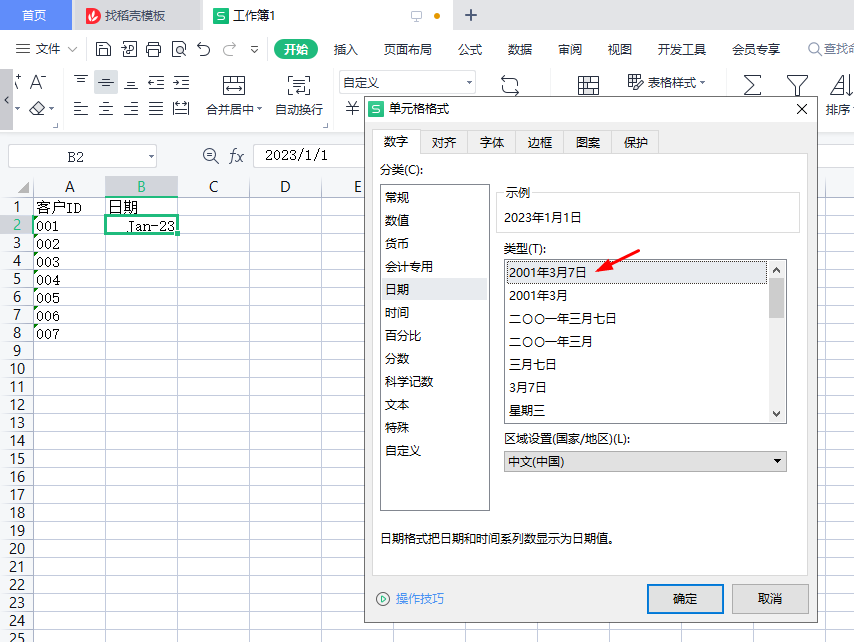Image resolution: width=854 pixels, height=642 pixels.
Task: Choose date type 星期三
Action: point(636,411)
